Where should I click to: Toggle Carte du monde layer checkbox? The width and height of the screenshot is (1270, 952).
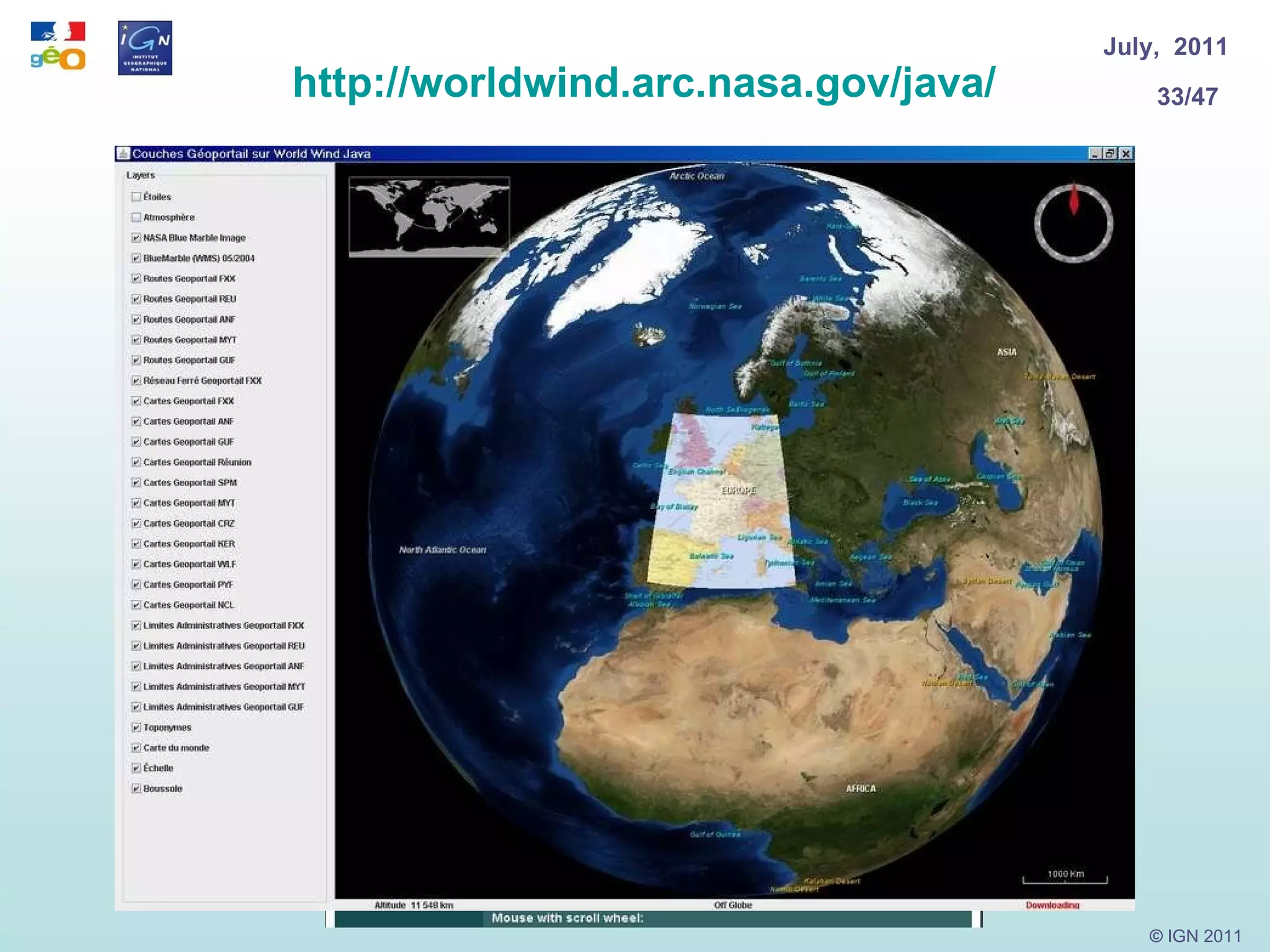coord(136,748)
